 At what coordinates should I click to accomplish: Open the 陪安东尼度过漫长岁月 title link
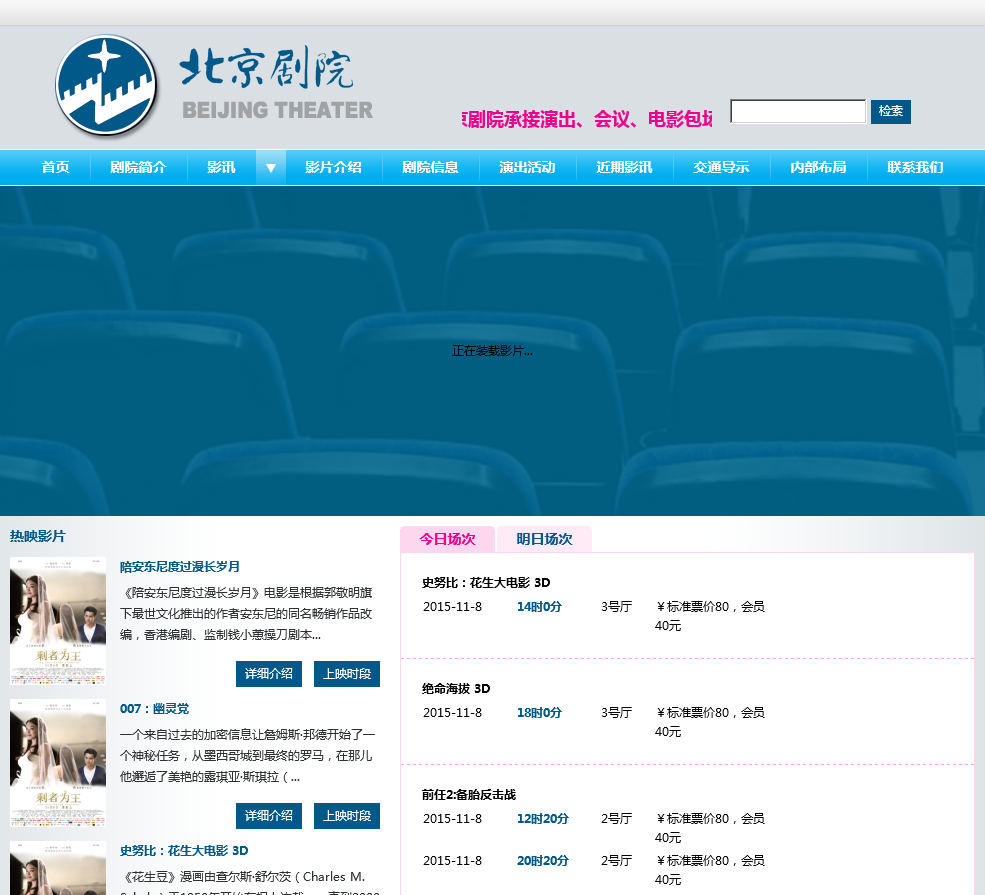(x=180, y=567)
